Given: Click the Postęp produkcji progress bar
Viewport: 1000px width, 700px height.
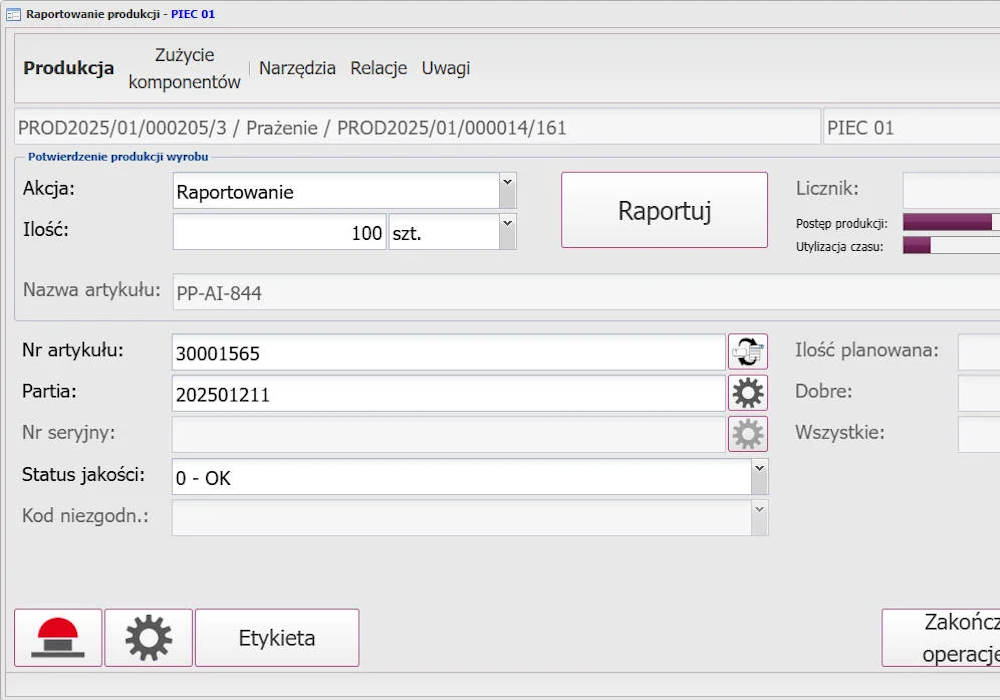Looking at the screenshot, I should pos(950,222).
